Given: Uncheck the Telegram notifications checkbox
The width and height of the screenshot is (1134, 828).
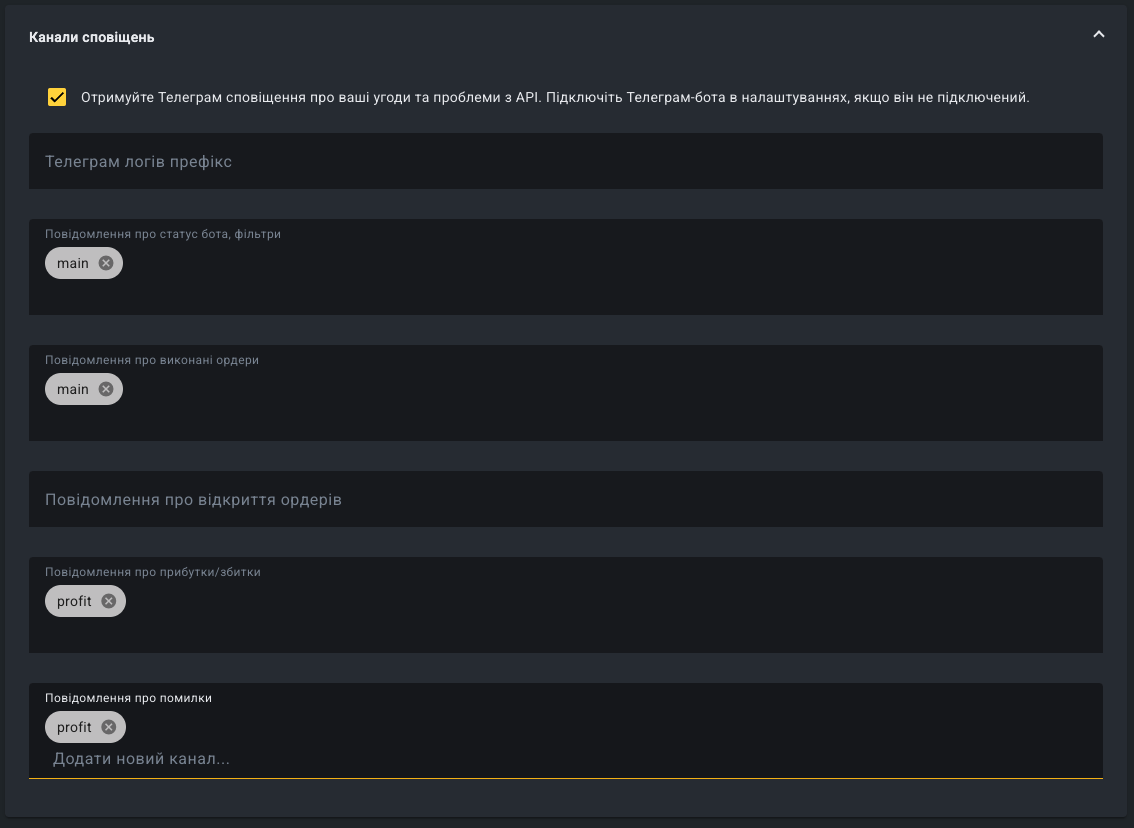Looking at the screenshot, I should coord(57,97).
